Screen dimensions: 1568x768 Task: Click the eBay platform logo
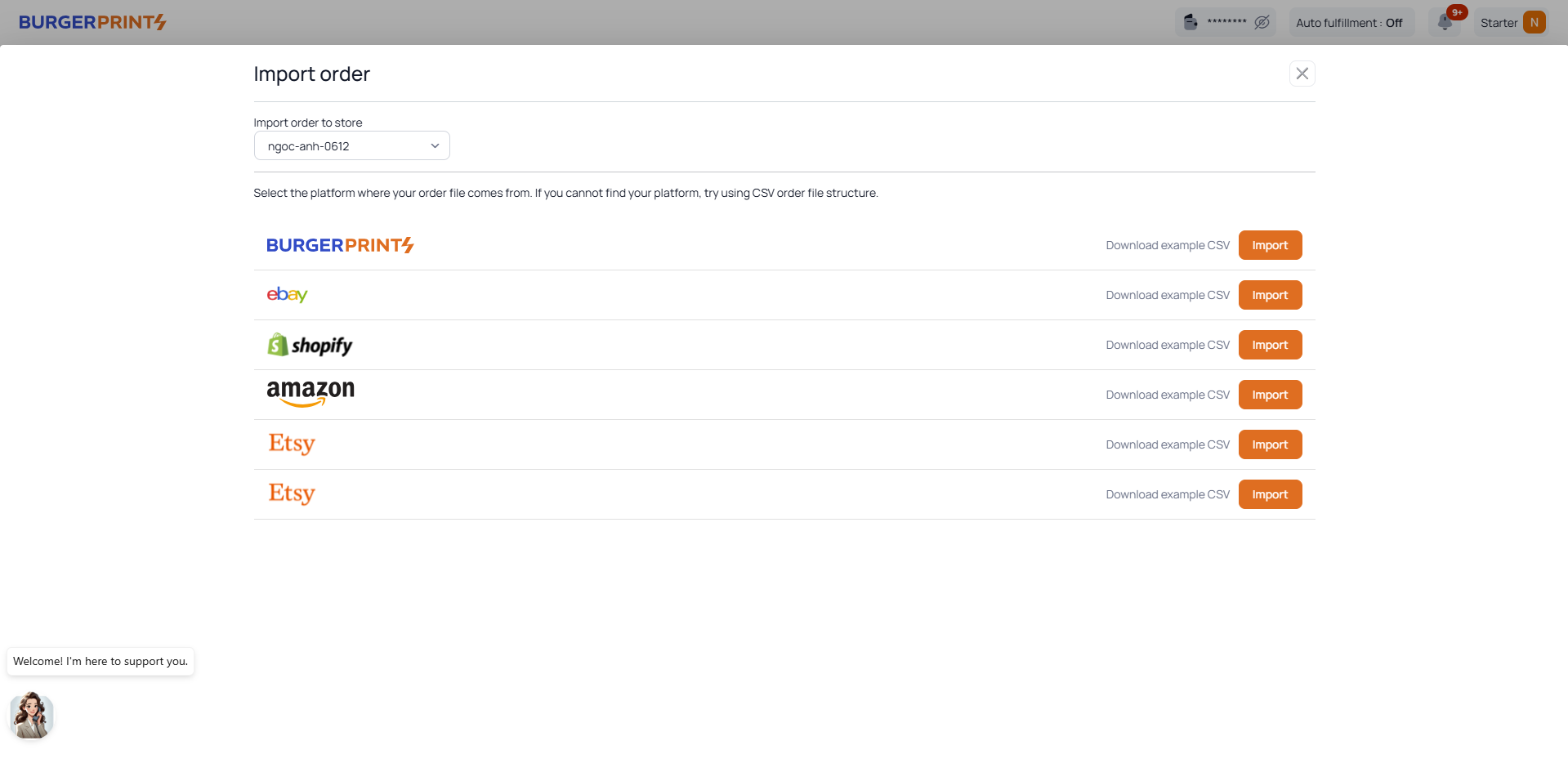coord(287,295)
